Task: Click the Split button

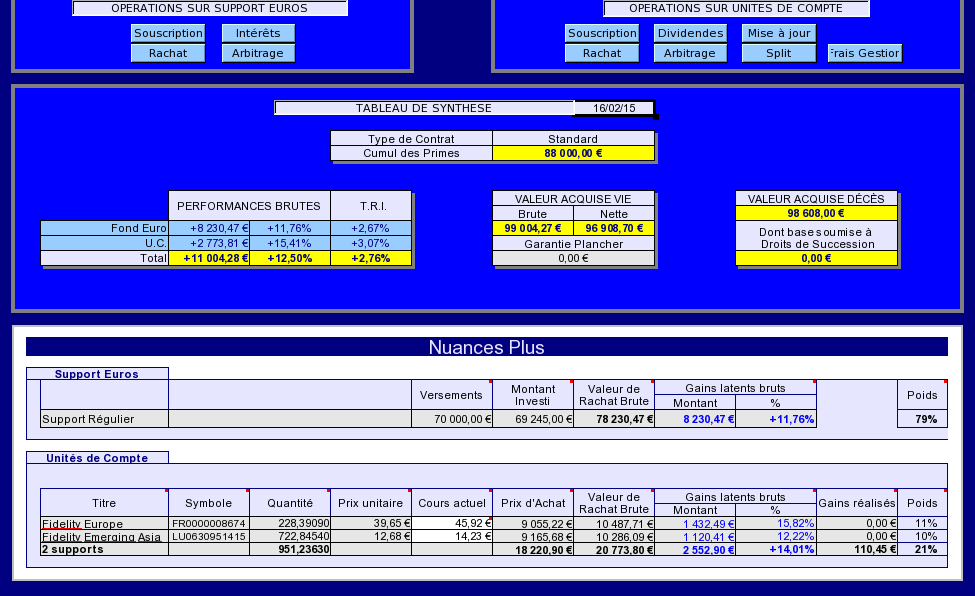Action: (779, 53)
